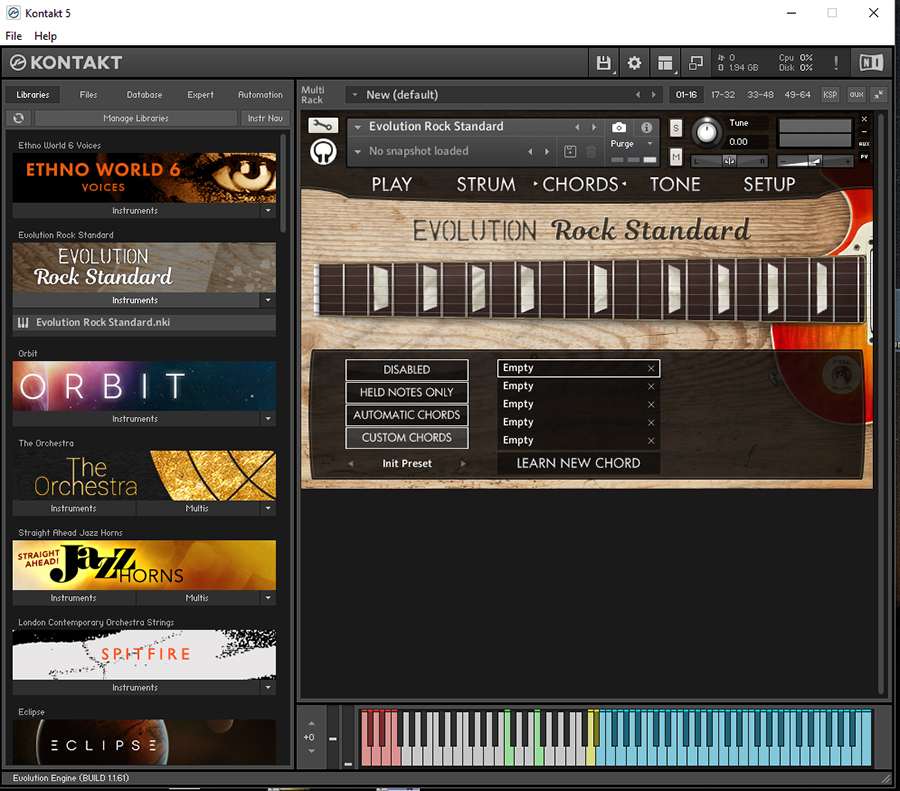Open Spitfire library dropdown arrow
Viewport: 900px width, 791px height.
268,688
